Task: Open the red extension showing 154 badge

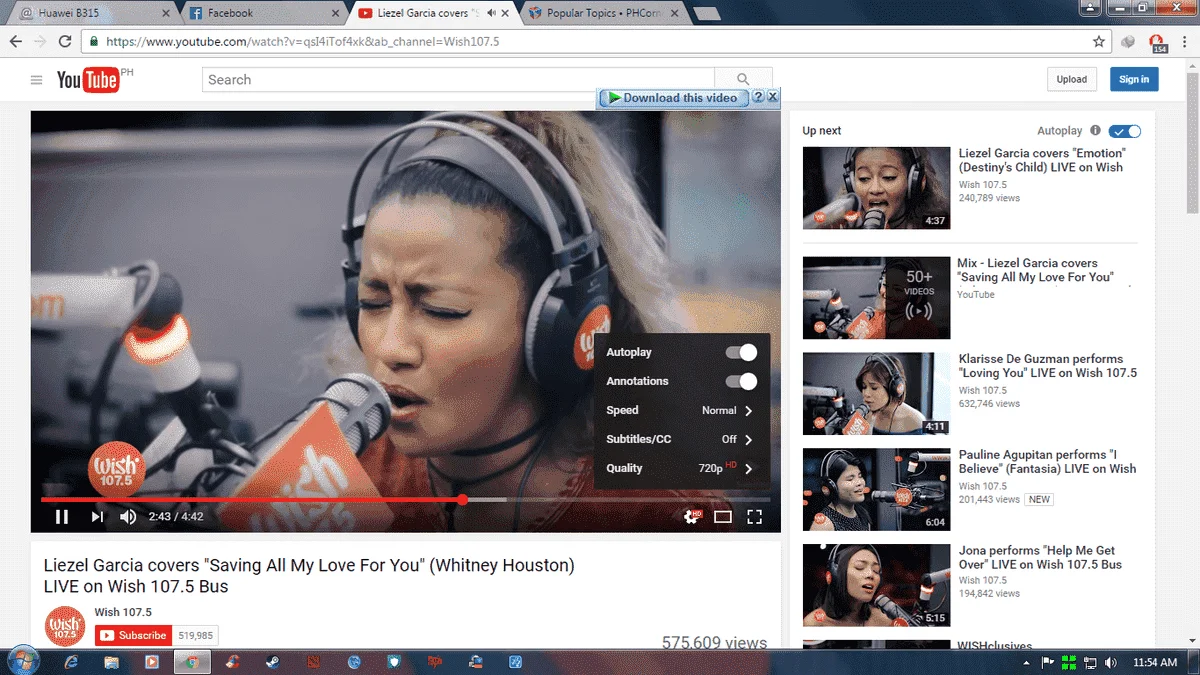Action: [x=1157, y=43]
